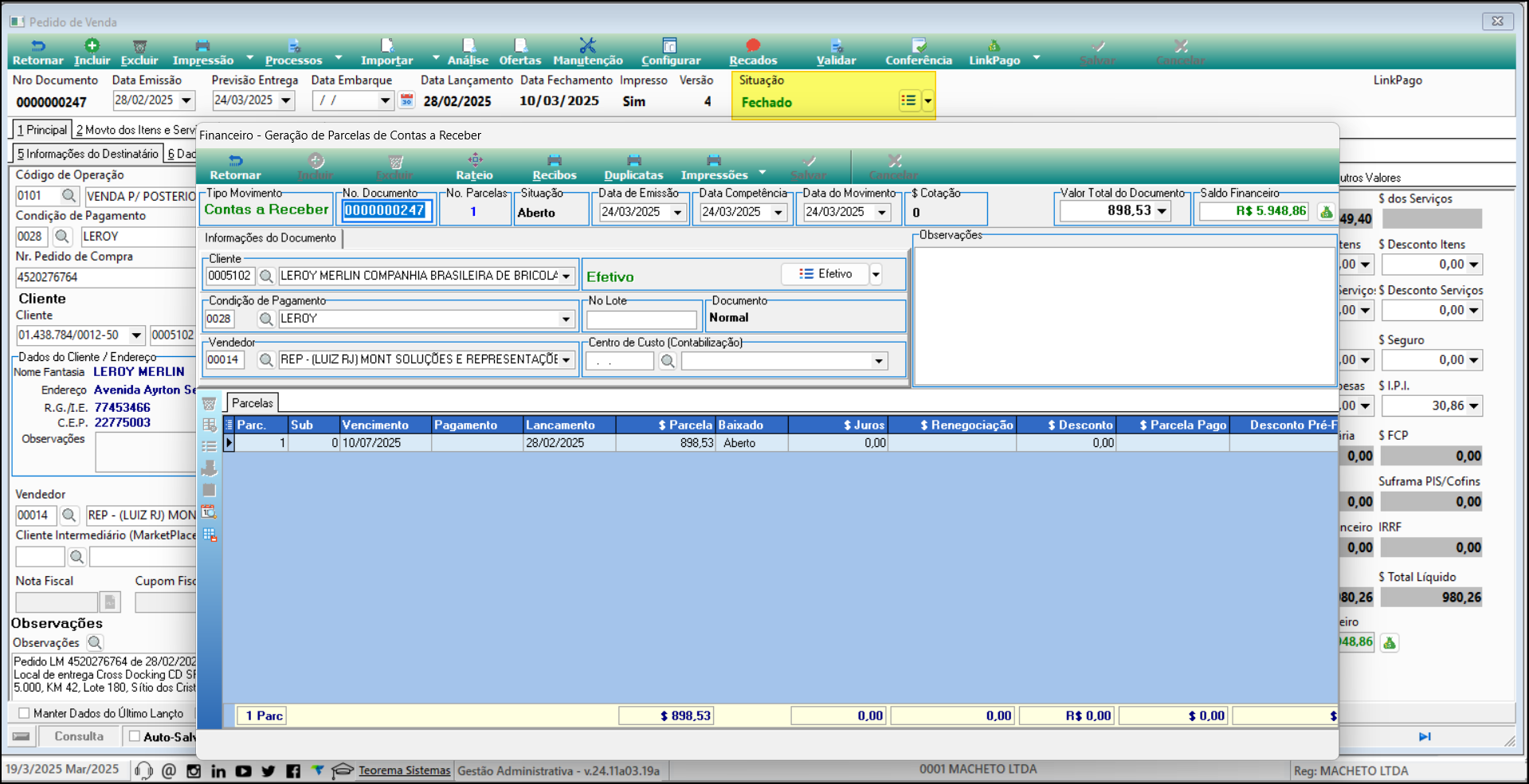1529x784 pixels.
Task: Click the Vencimento cell 10/07/2025
Action: pos(386,443)
